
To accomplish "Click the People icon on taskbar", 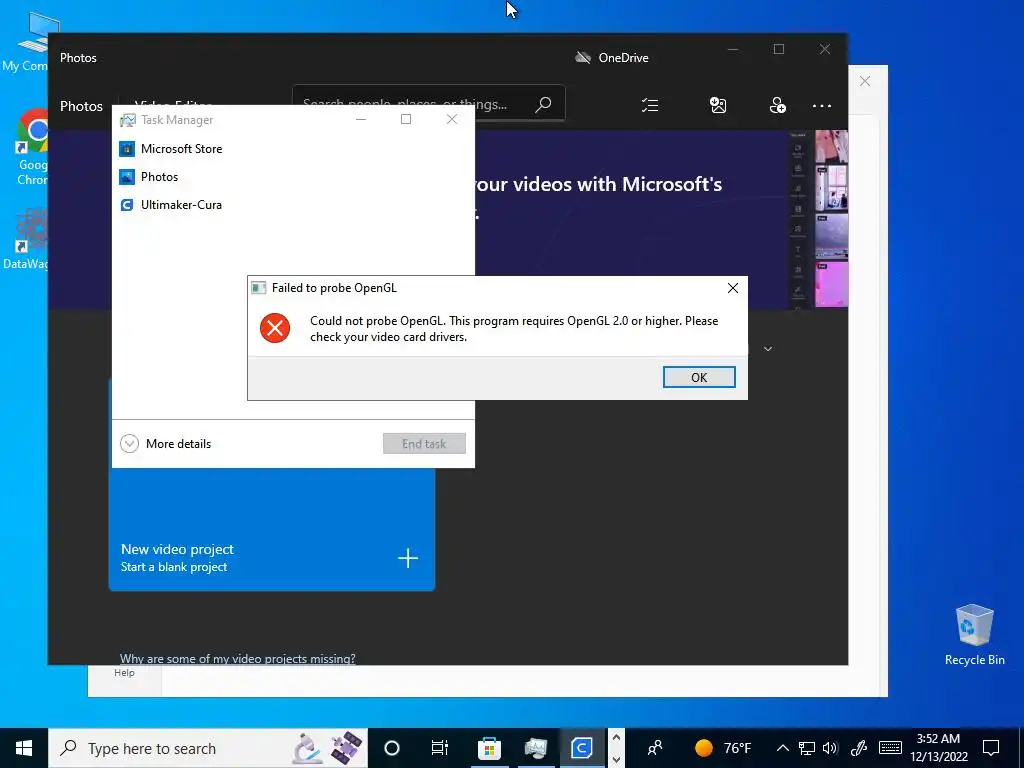I will pos(655,748).
